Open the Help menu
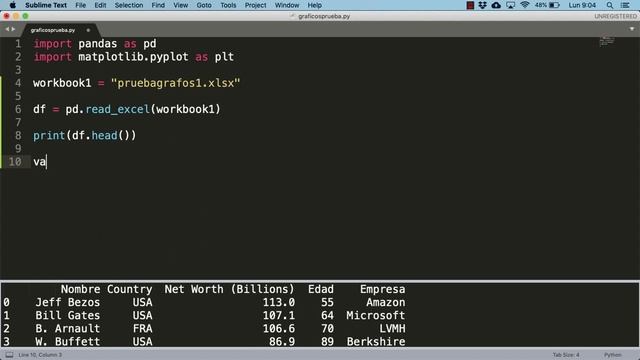640x360 pixels. click(x=314, y=5)
